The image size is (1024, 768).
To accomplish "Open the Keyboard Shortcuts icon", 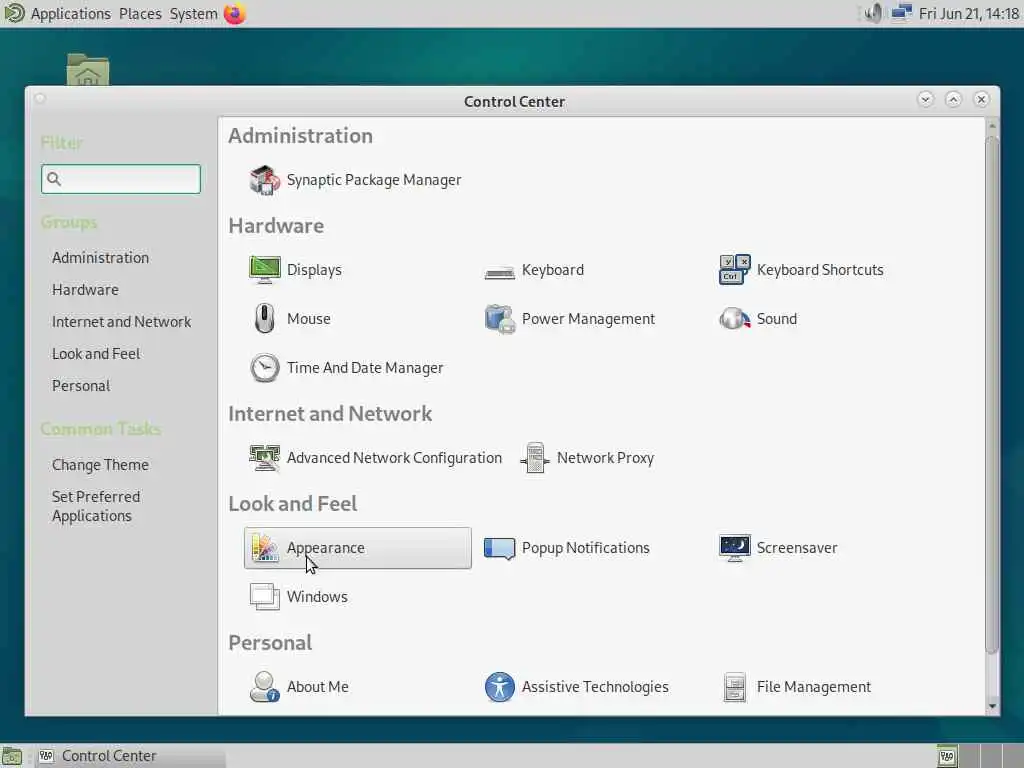I will [x=735, y=270].
